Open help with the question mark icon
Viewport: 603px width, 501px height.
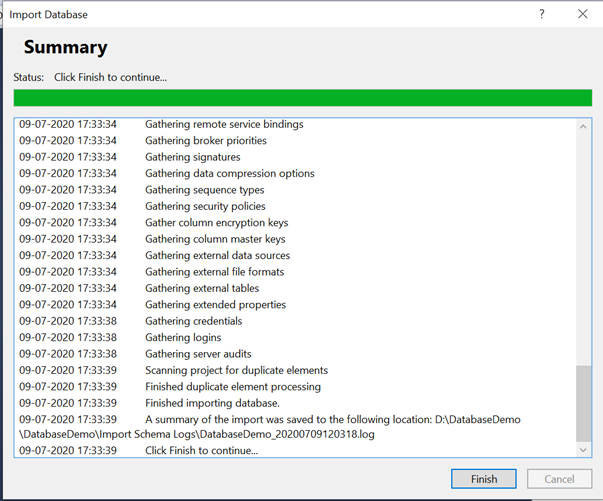542,14
